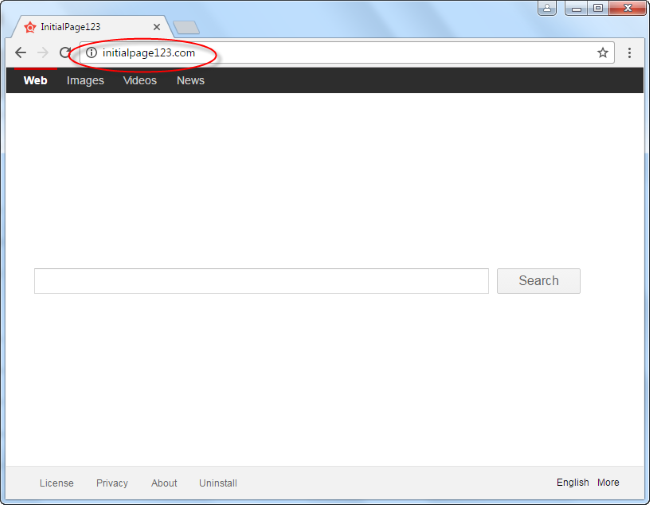The height and width of the screenshot is (505, 650).
Task: Switch to Videos search category
Action: [140, 81]
